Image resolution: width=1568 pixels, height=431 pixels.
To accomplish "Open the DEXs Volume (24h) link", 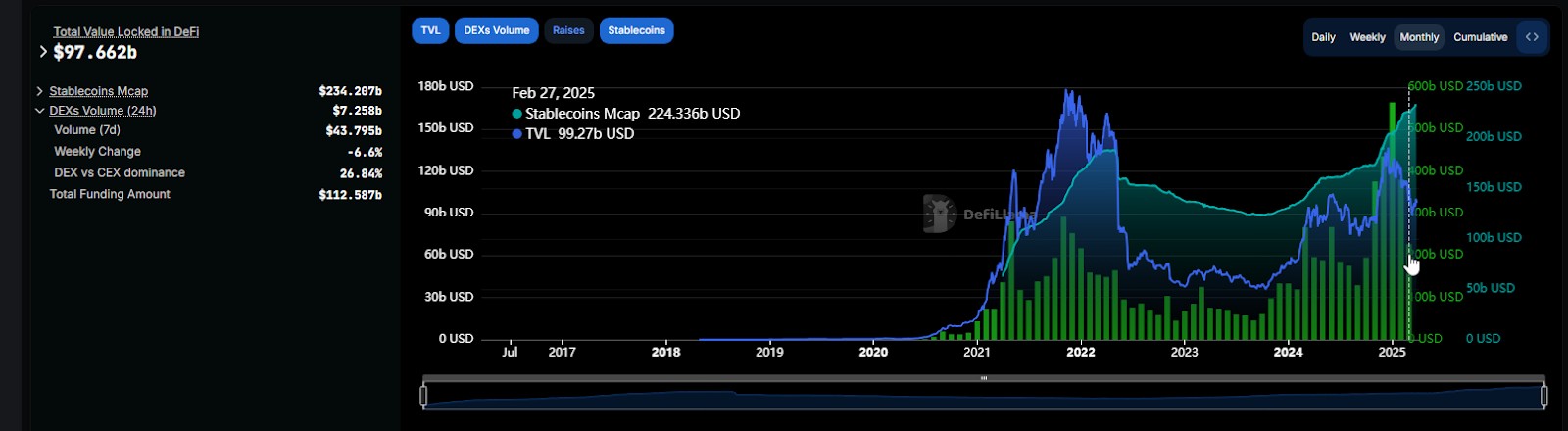I will pos(103,111).
